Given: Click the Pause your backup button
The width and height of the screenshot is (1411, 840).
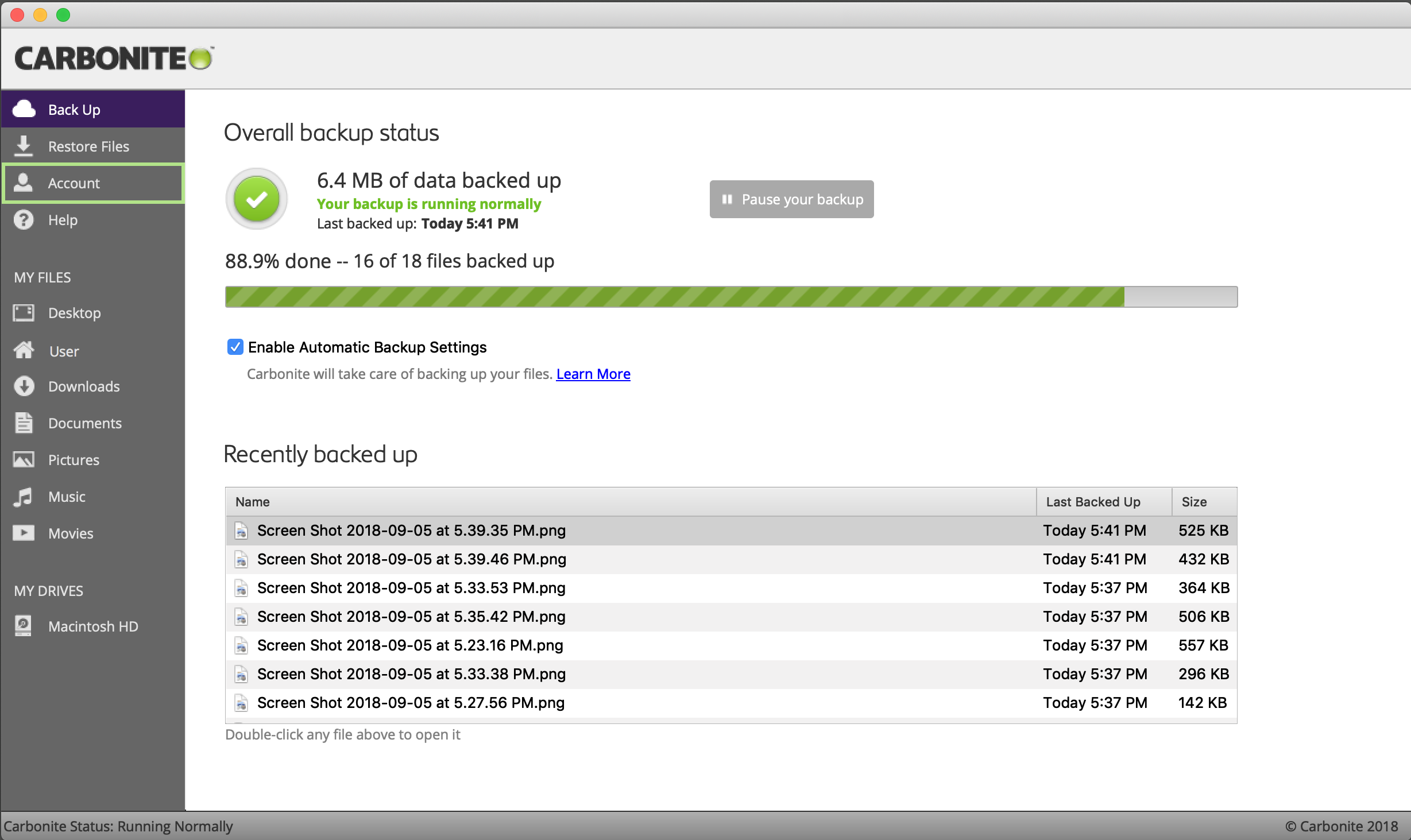Looking at the screenshot, I should [791, 199].
